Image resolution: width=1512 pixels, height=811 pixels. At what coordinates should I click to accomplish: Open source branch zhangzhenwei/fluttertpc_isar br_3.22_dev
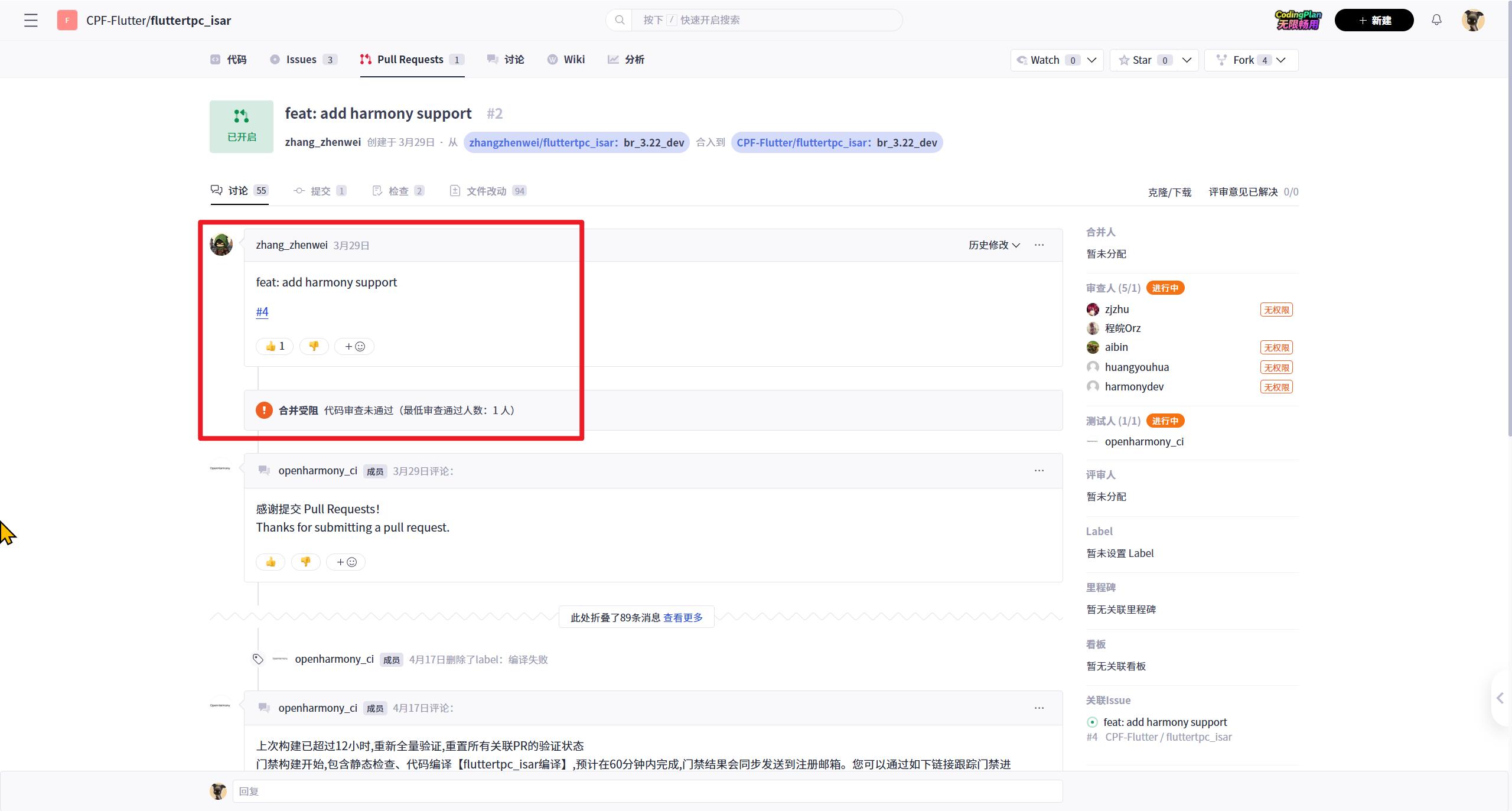(x=576, y=142)
